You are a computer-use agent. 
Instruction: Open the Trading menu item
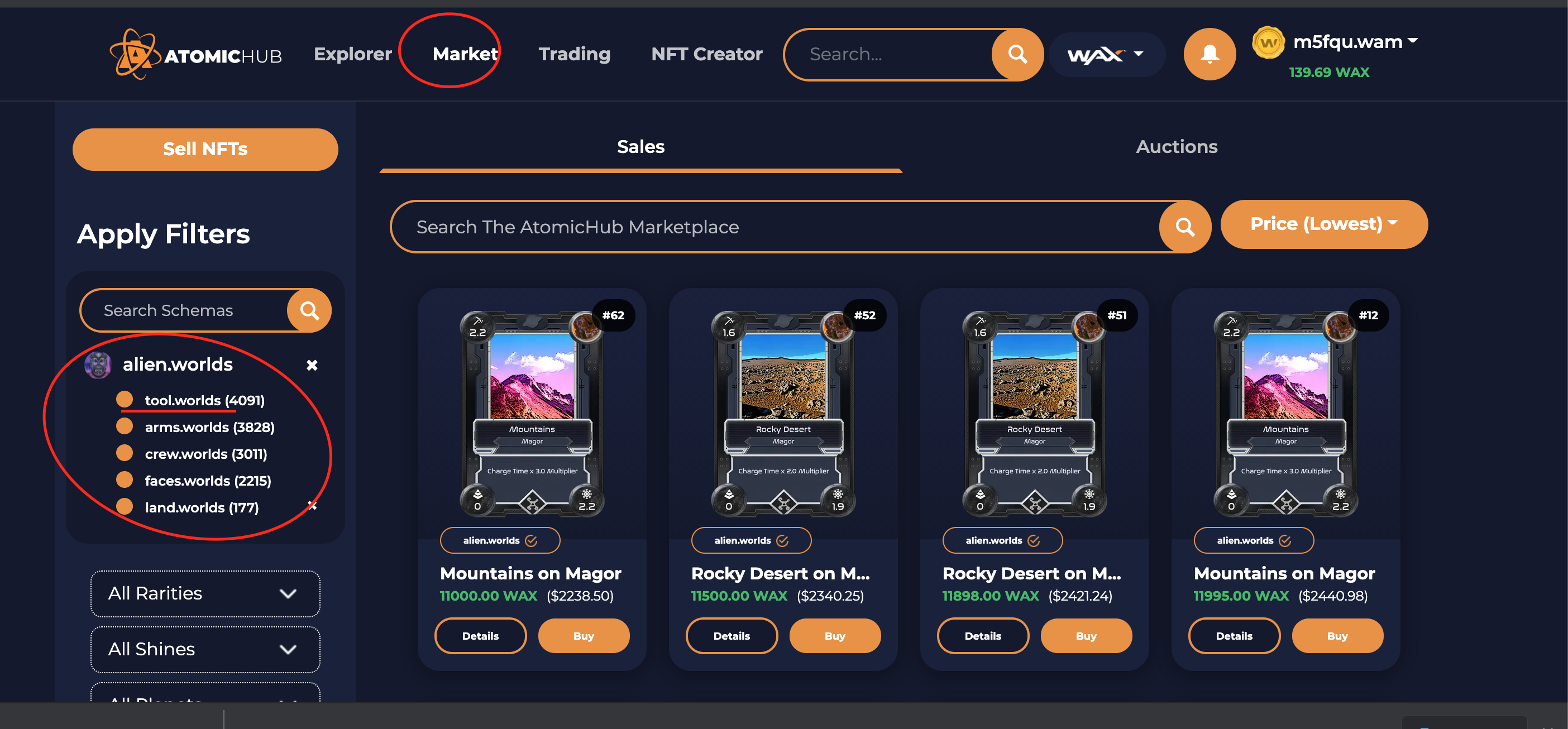574,54
